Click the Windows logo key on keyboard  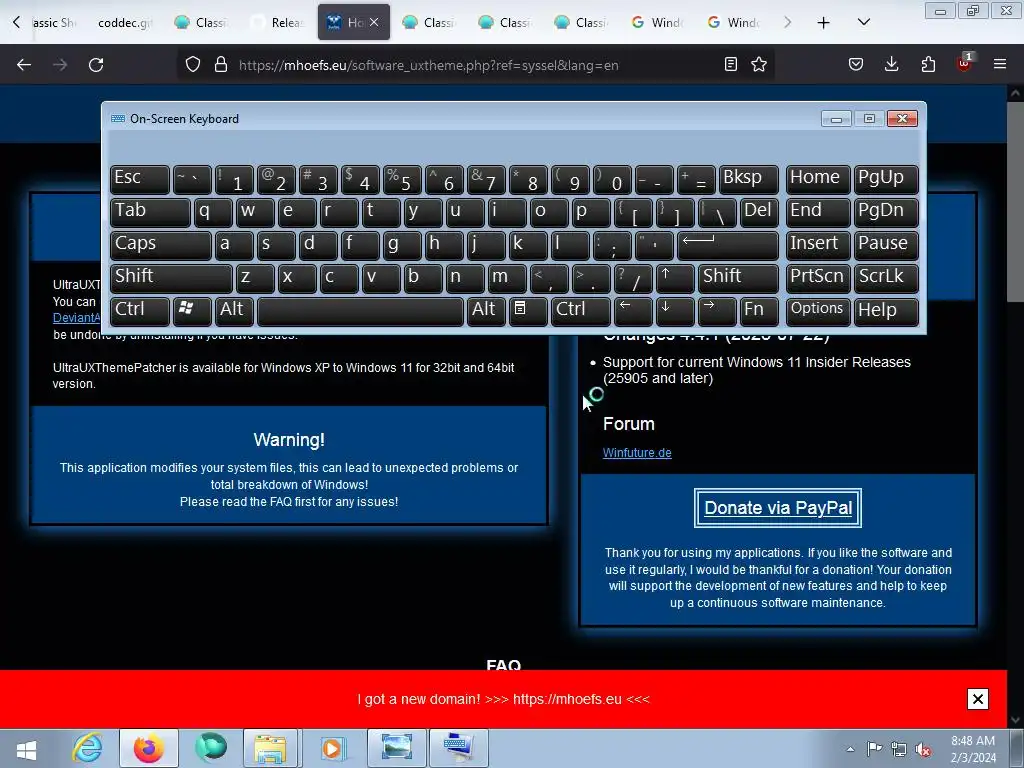192,310
